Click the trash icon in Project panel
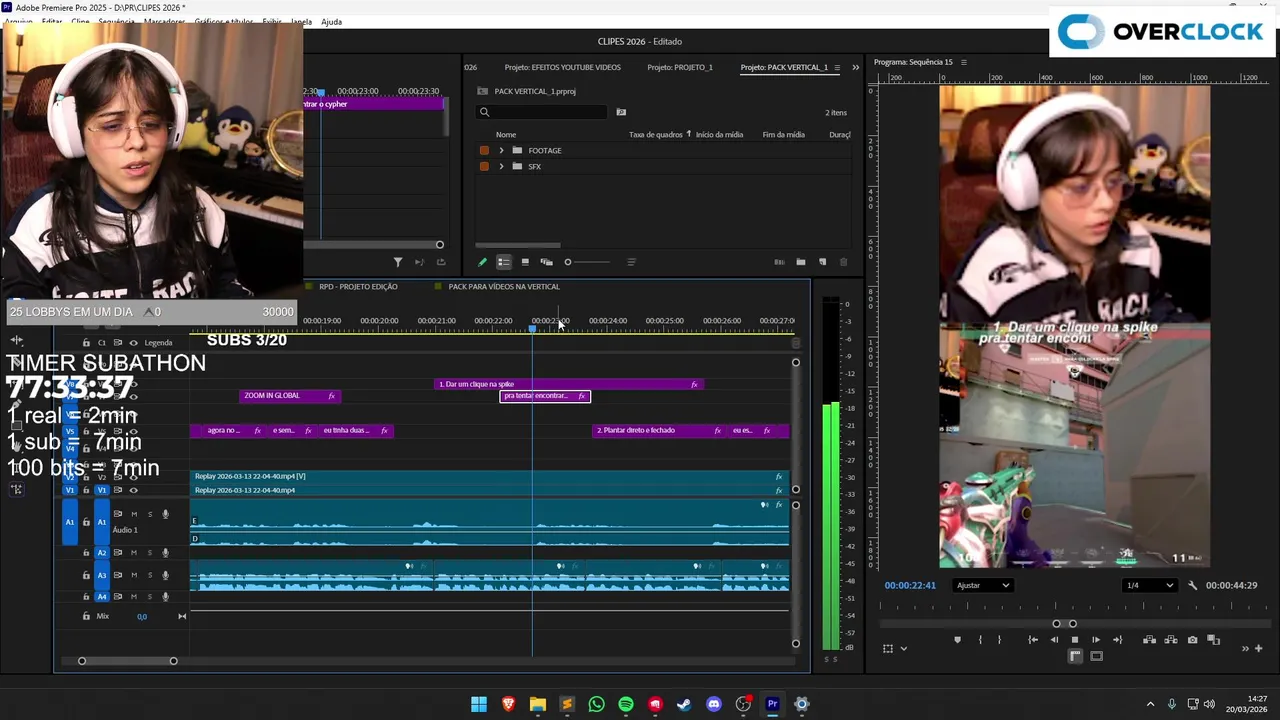 pos(843,262)
